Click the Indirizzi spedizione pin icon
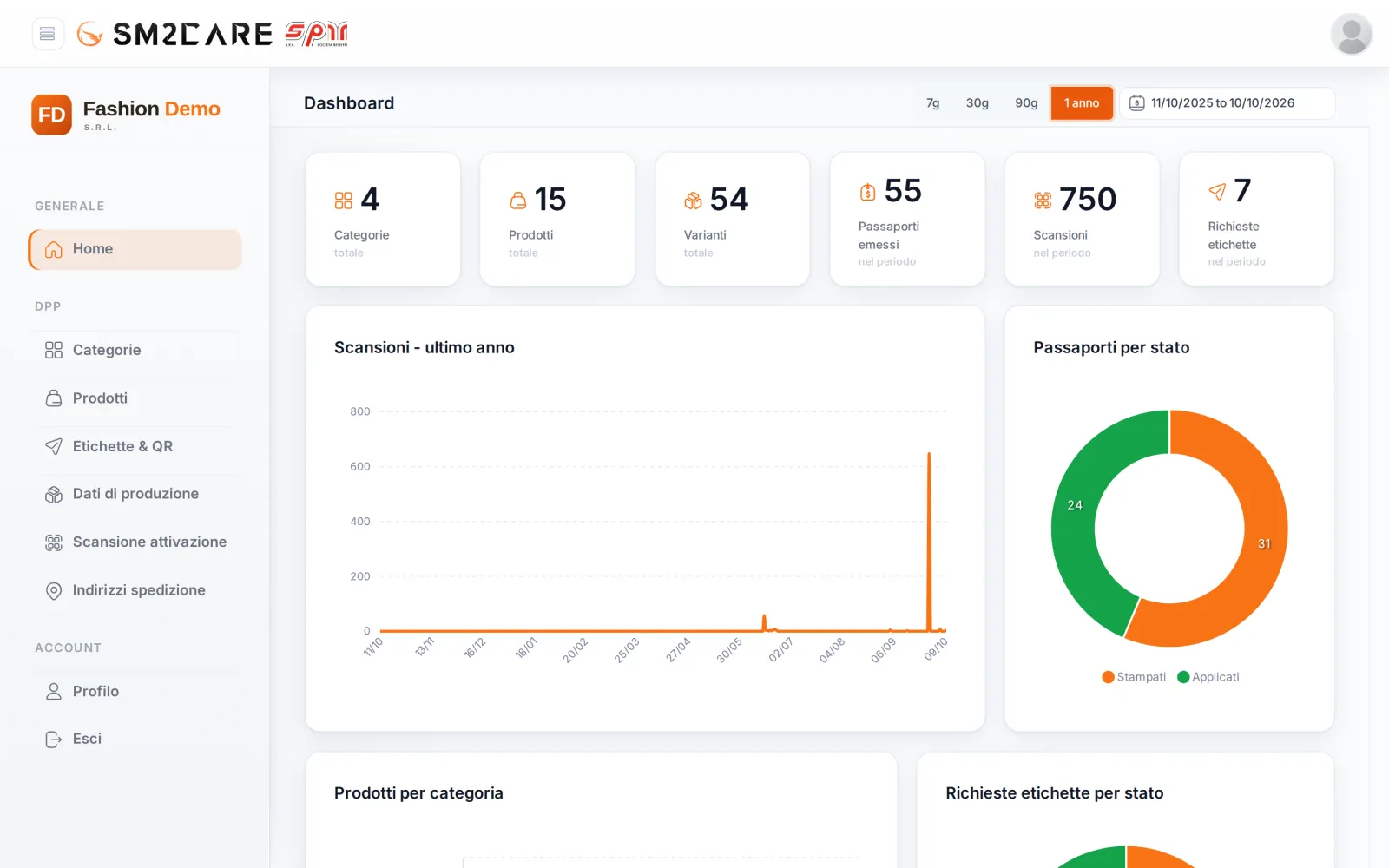Screen dimensions: 1389x868 click(54, 591)
